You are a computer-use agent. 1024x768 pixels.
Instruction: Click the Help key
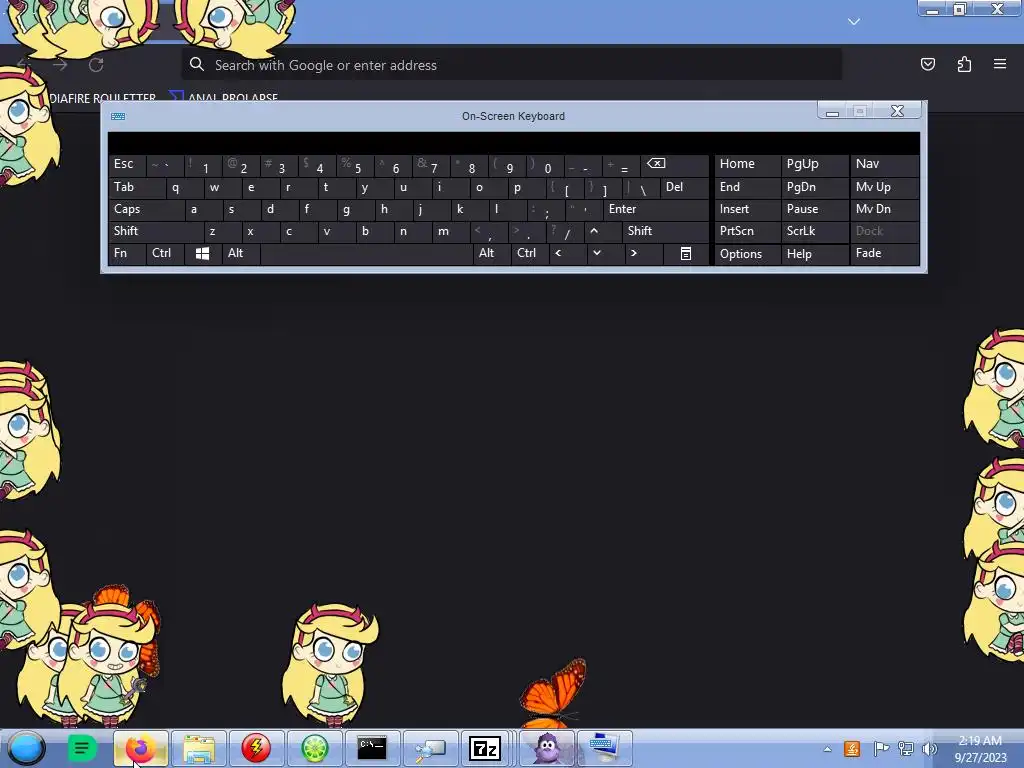(814, 253)
